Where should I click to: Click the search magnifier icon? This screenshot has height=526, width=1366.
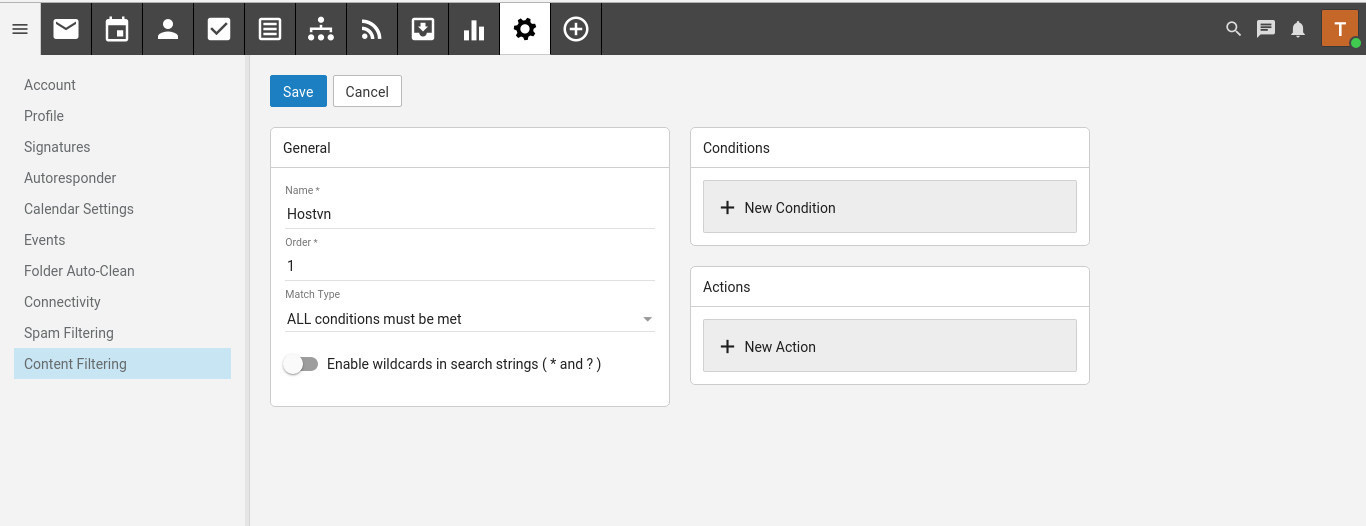[1233, 29]
